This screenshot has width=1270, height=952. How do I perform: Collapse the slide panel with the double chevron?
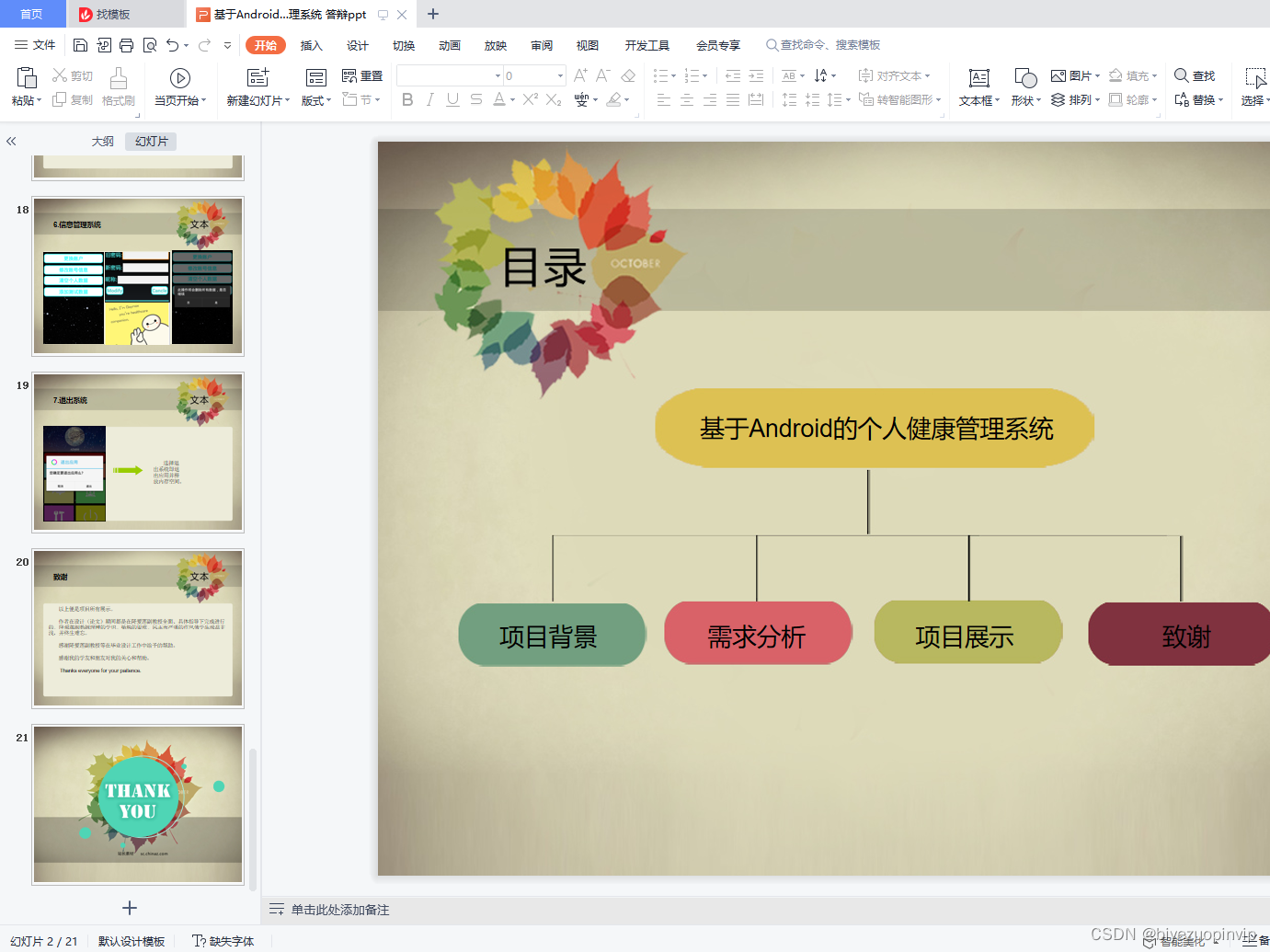pyautogui.click(x=11, y=141)
